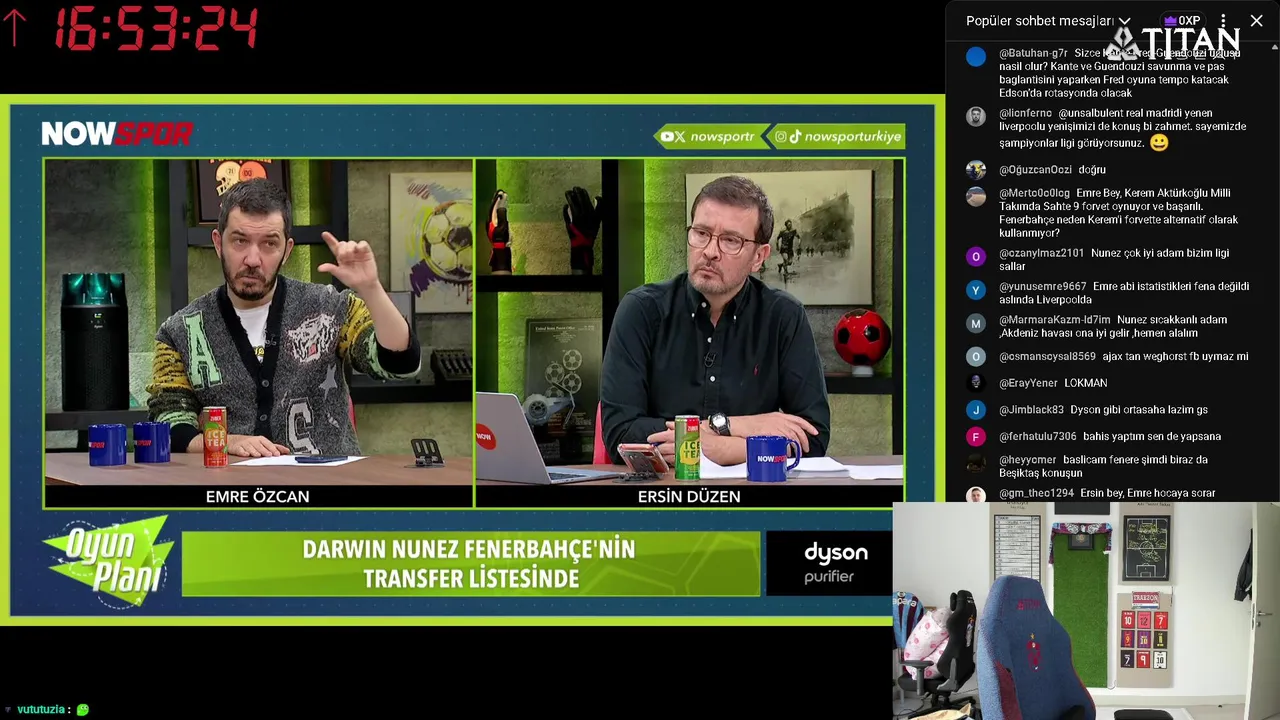This screenshot has width=1280, height=720.
Task: Click the pink 'F' avatar of @ferhatulu7306
Action: [976, 437]
